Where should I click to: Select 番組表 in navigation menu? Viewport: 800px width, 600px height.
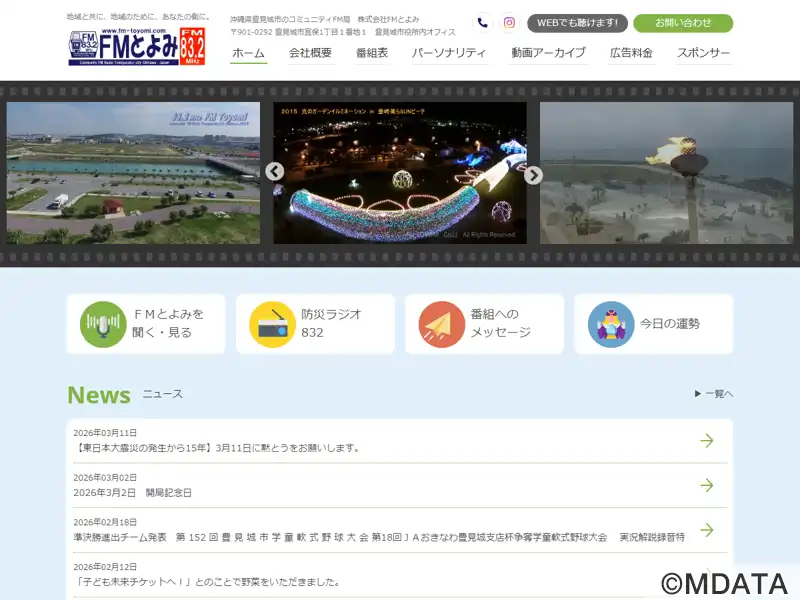tap(371, 53)
